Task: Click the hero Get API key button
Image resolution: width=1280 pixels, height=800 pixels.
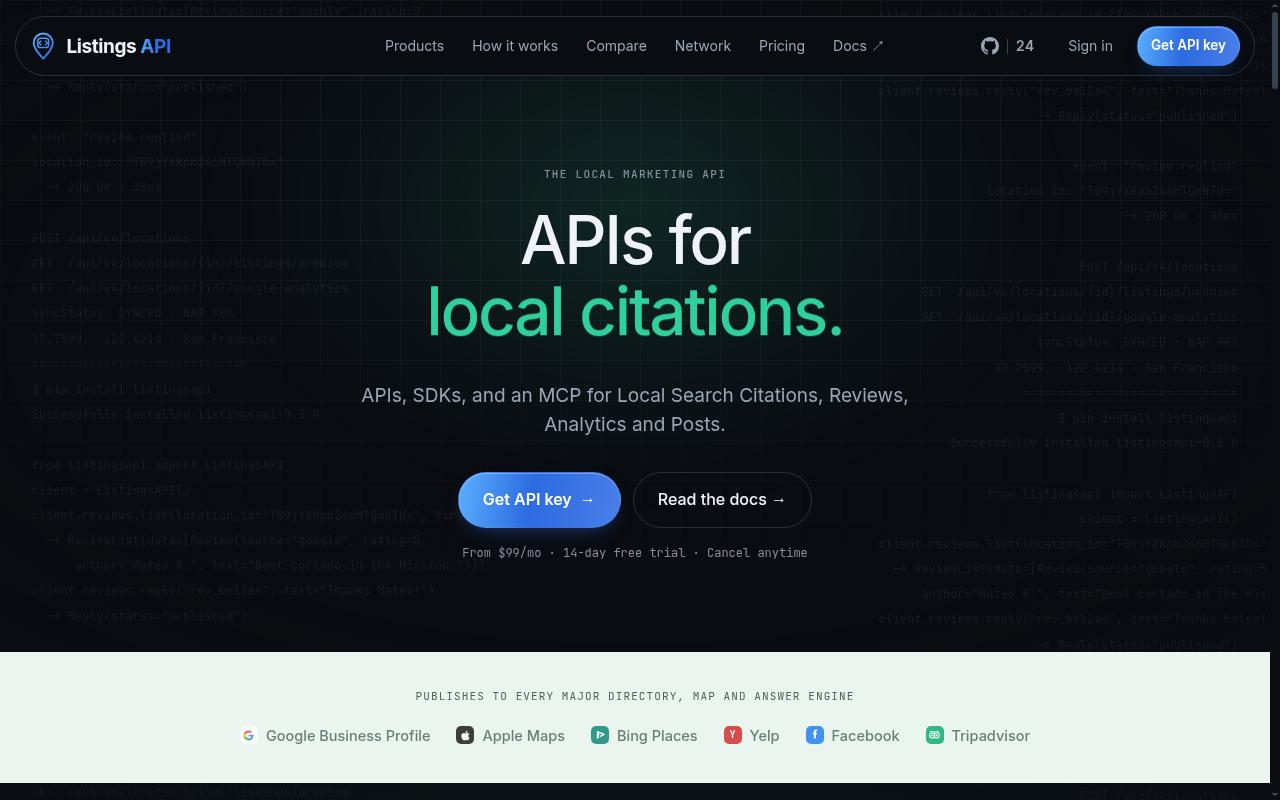Action: (x=539, y=500)
